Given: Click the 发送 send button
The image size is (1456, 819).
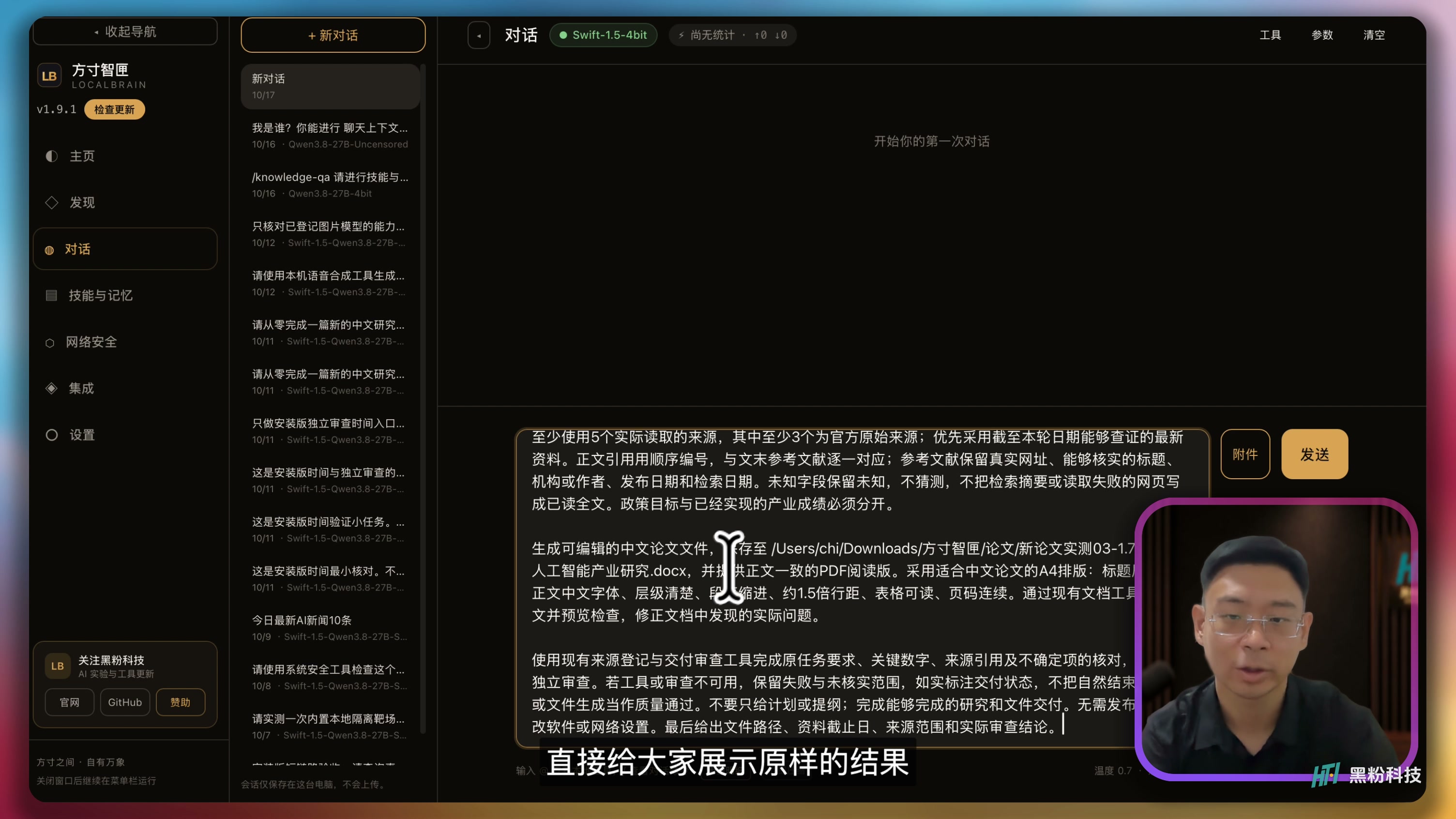Looking at the screenshot, I should pos(1315,454).
